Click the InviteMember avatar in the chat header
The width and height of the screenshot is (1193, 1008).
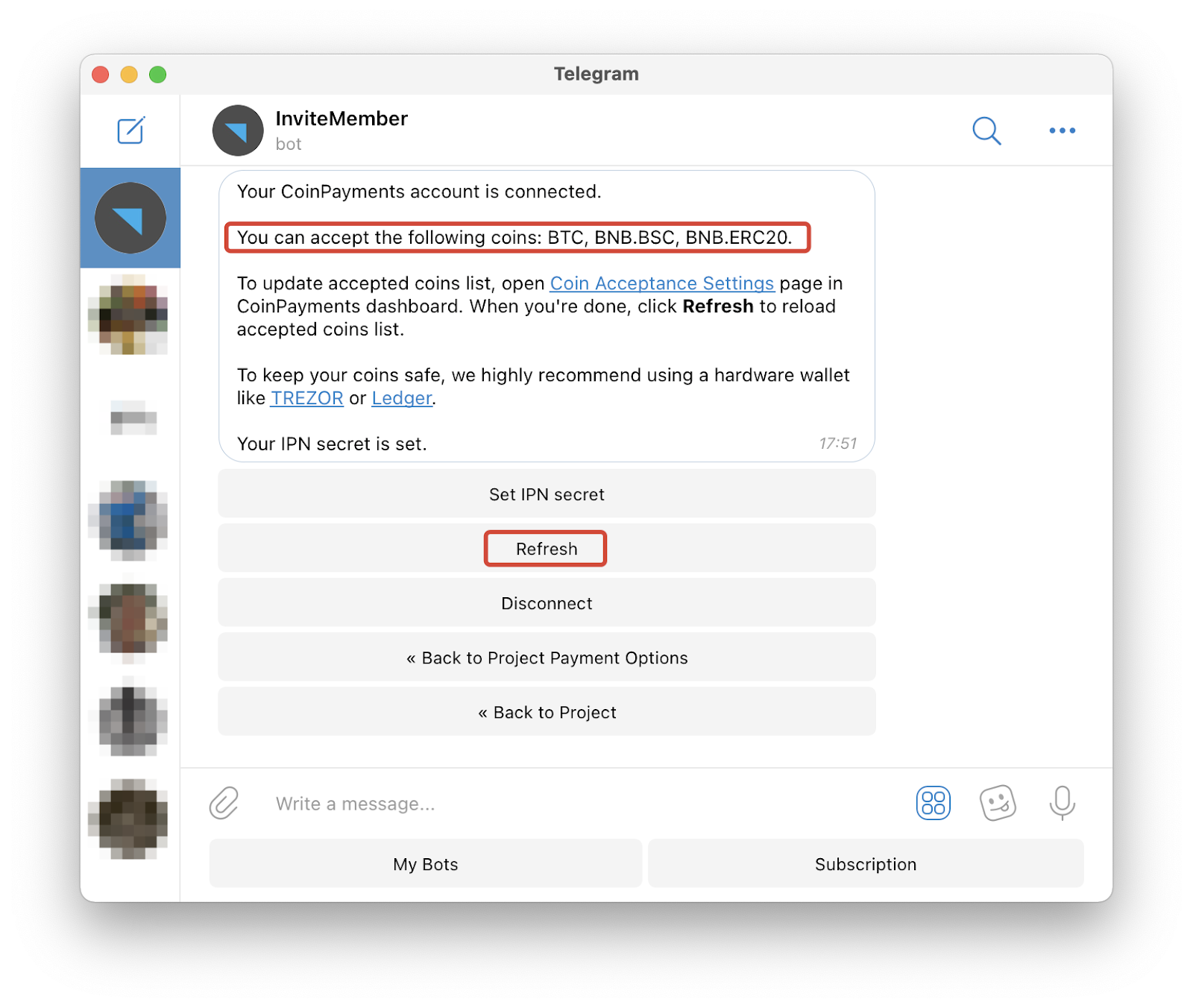[238, 130]
